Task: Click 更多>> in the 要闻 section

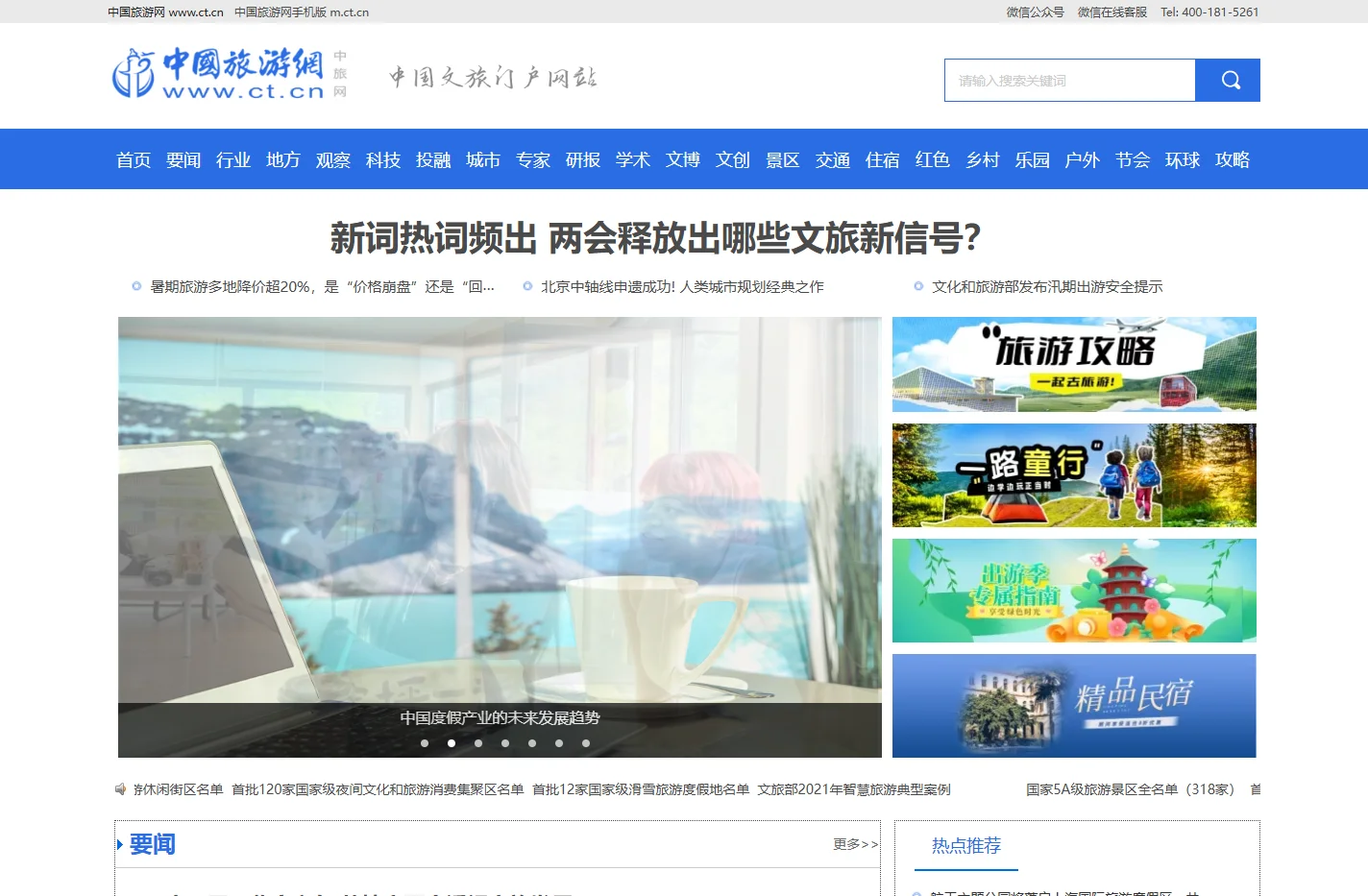Action: (855, 844)
